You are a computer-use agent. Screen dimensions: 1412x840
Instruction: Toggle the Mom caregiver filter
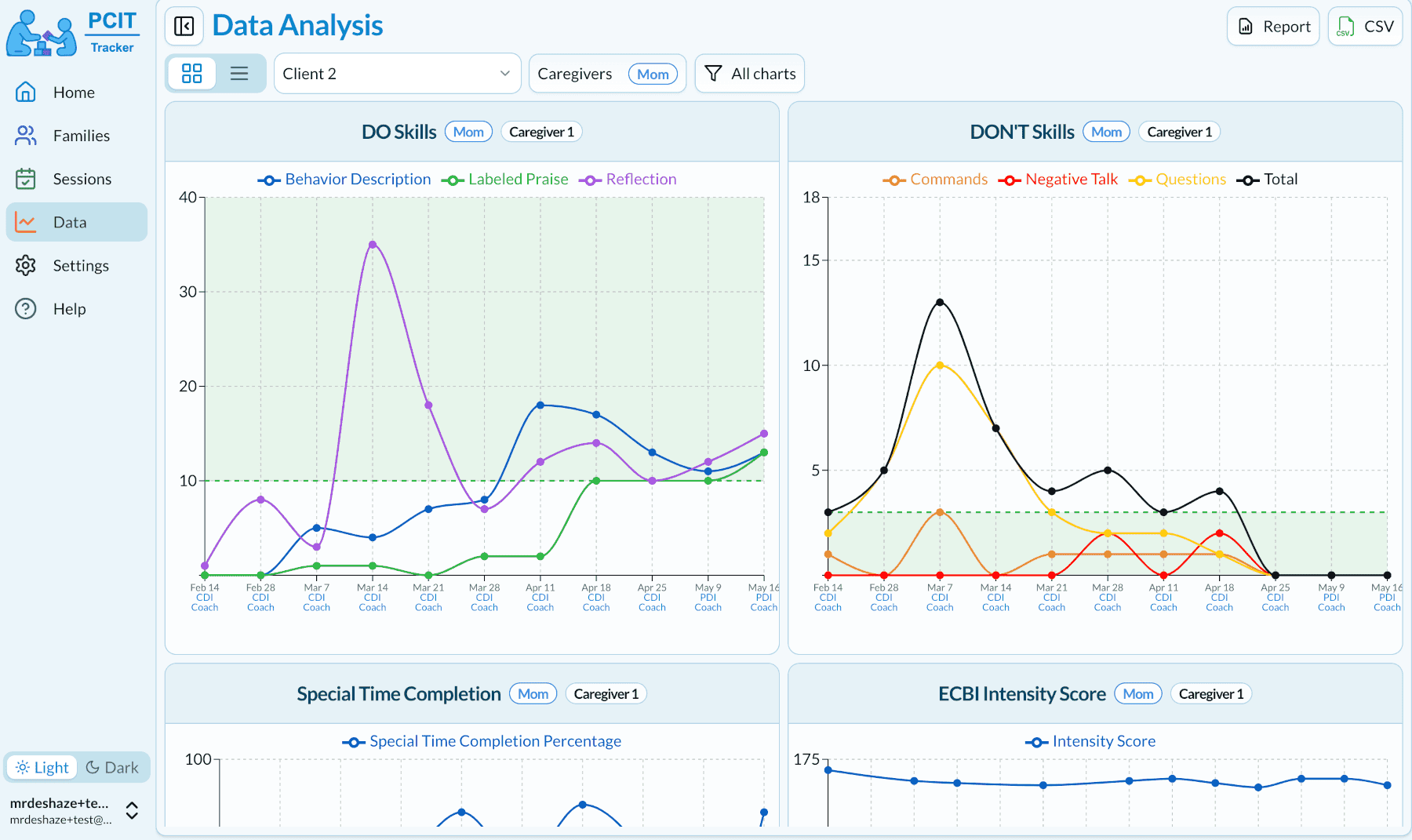(x=653, y=74)
